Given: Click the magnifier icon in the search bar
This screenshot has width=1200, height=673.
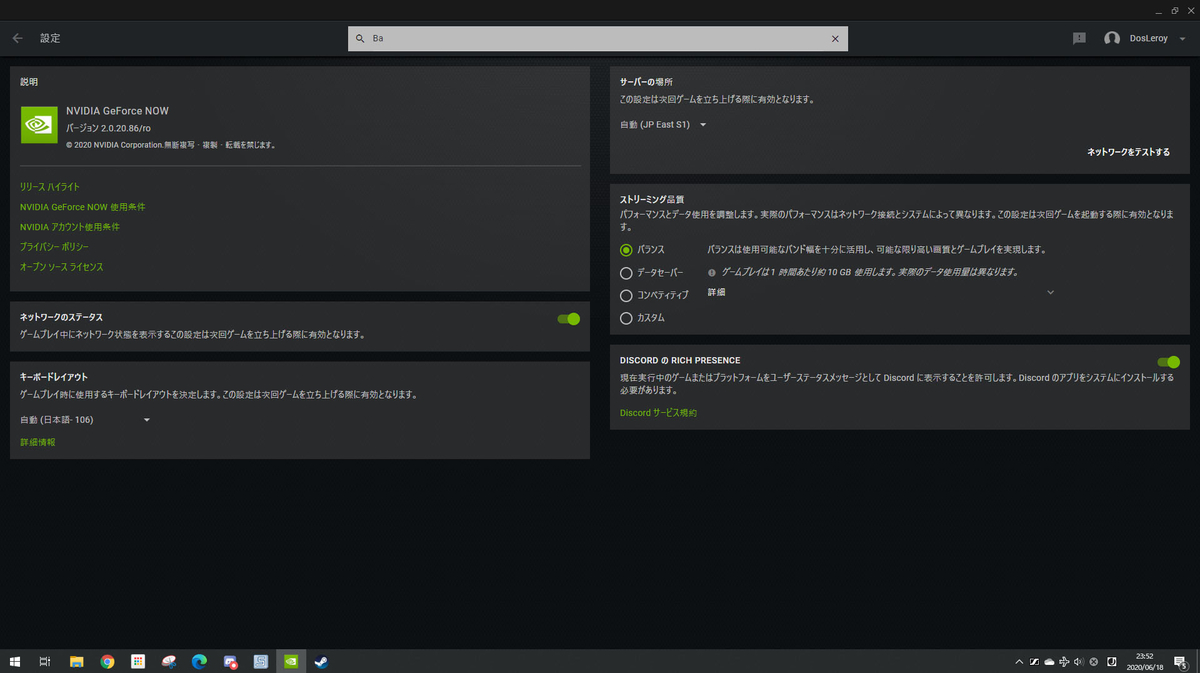Looking at the screenshot, I should pos(360,38).
